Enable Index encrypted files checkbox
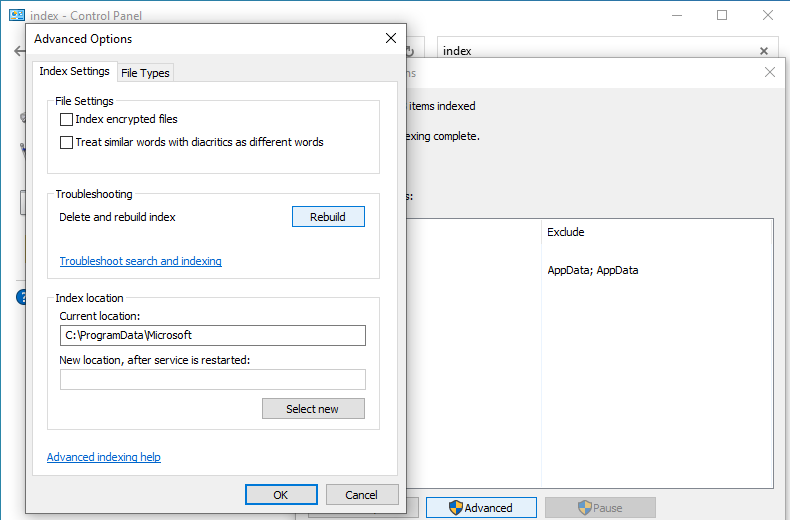790x520 pixels. click(67, 119)
